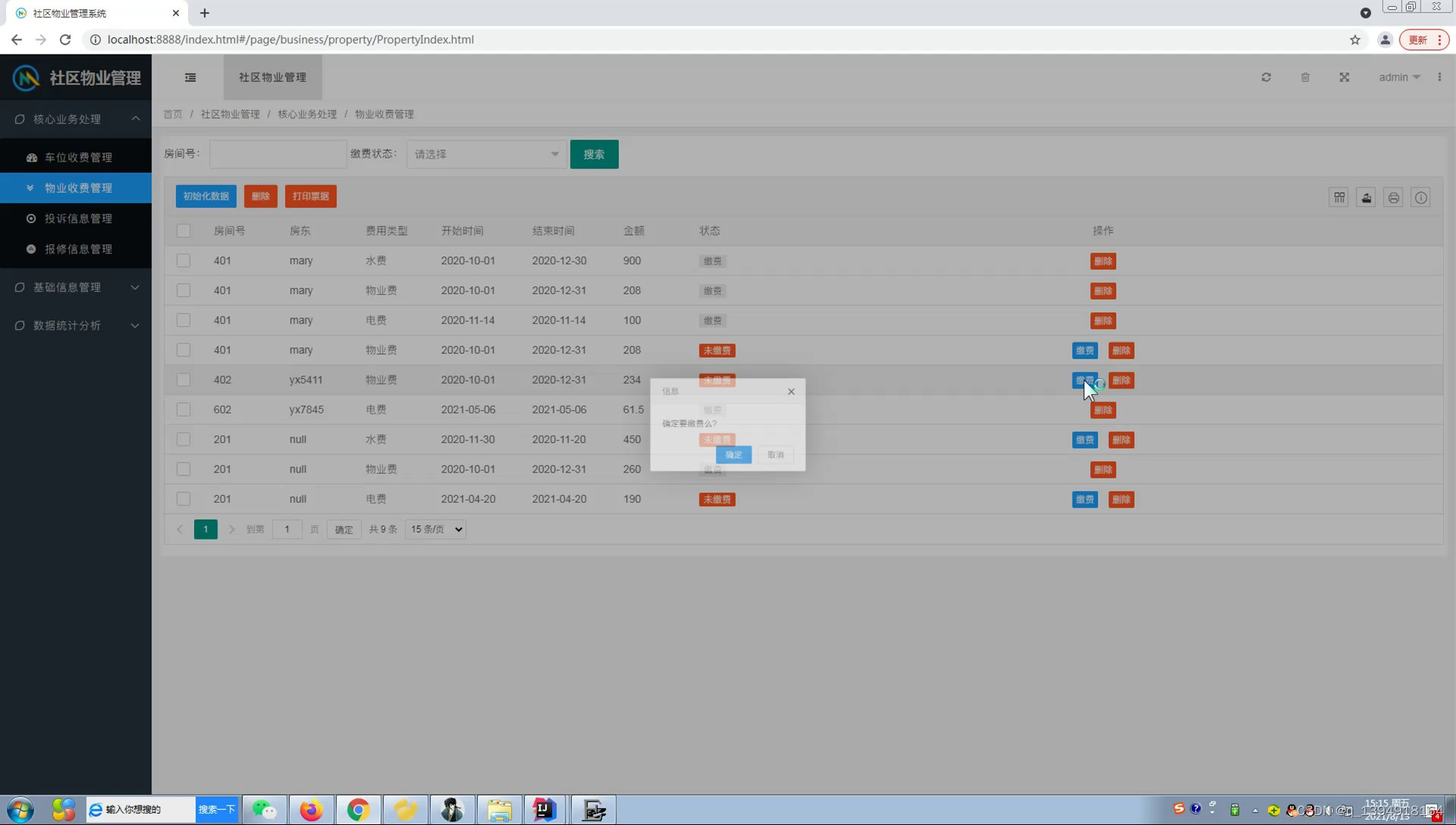Open column filter grid icon
This screenshot has height=825, width=1456.
[1339, 198]
